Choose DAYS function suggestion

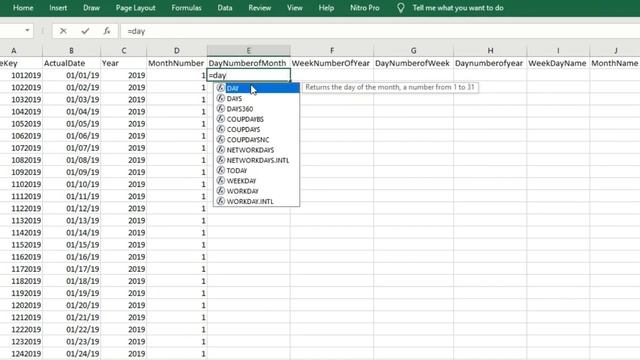point(257,98)
